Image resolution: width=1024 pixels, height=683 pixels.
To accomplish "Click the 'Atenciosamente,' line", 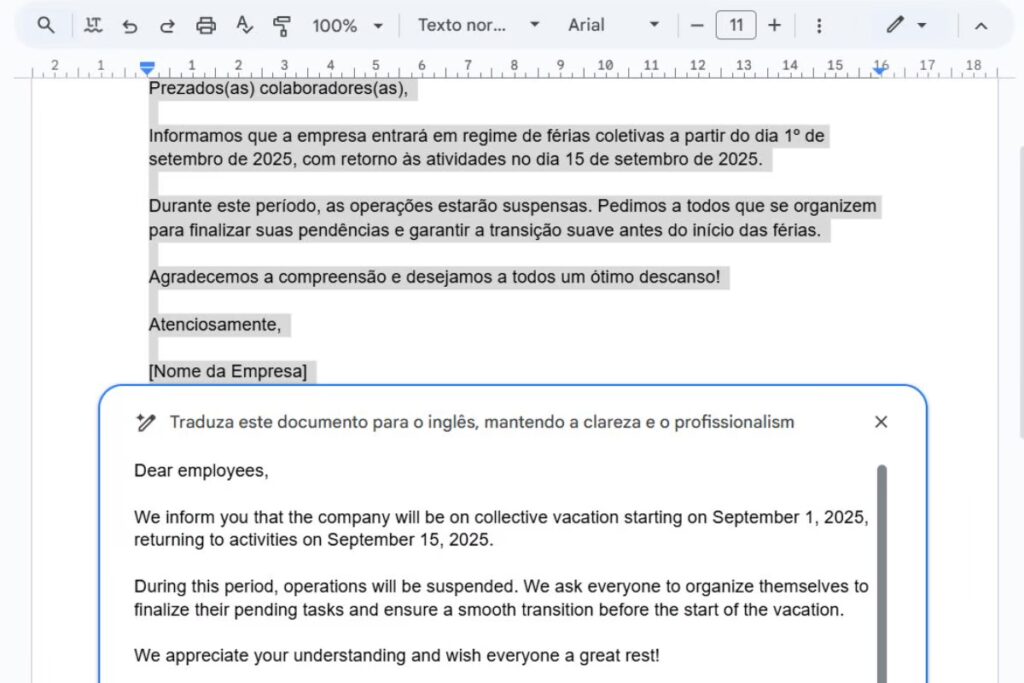I will click(x=215, y=325).
